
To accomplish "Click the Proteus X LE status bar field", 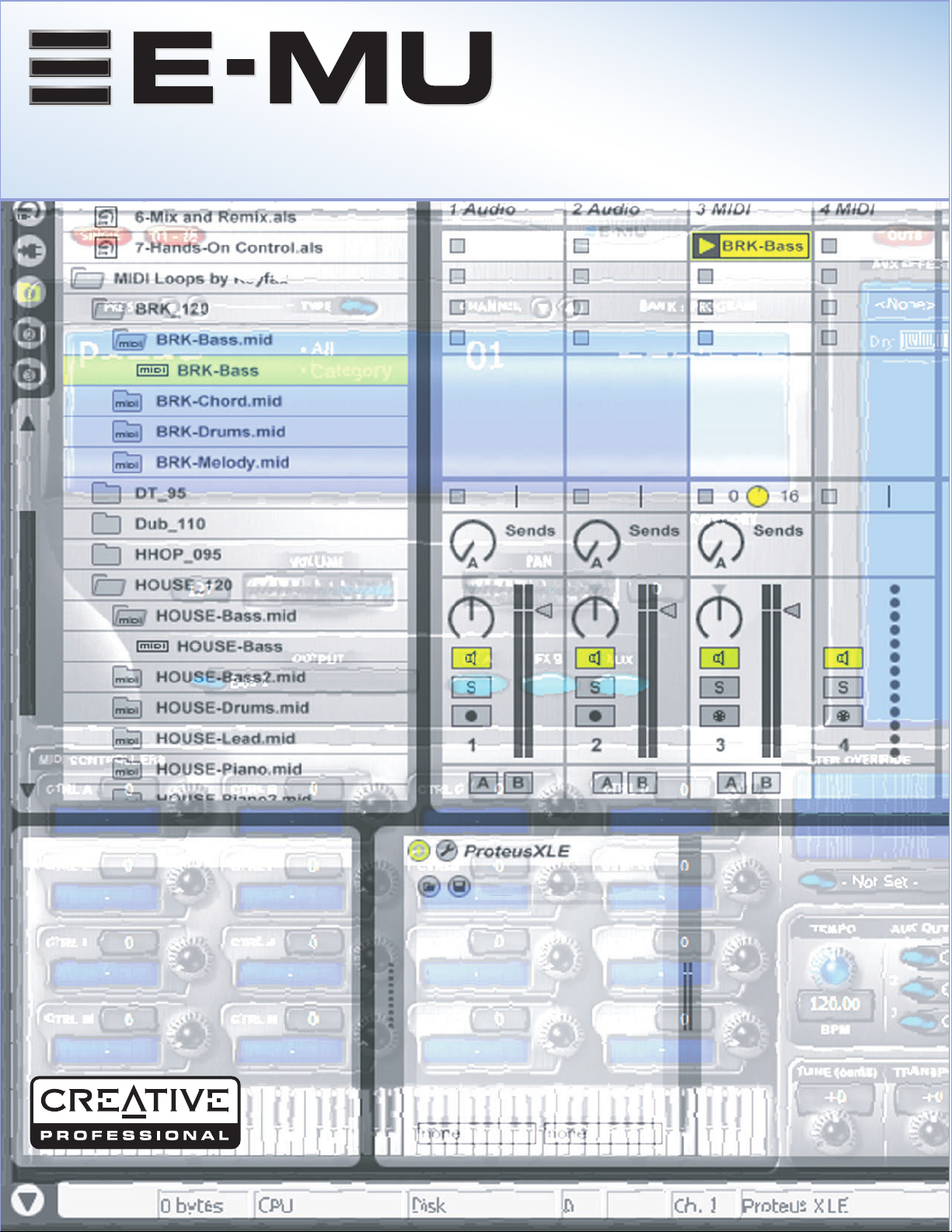I will tap(845, 1206).
